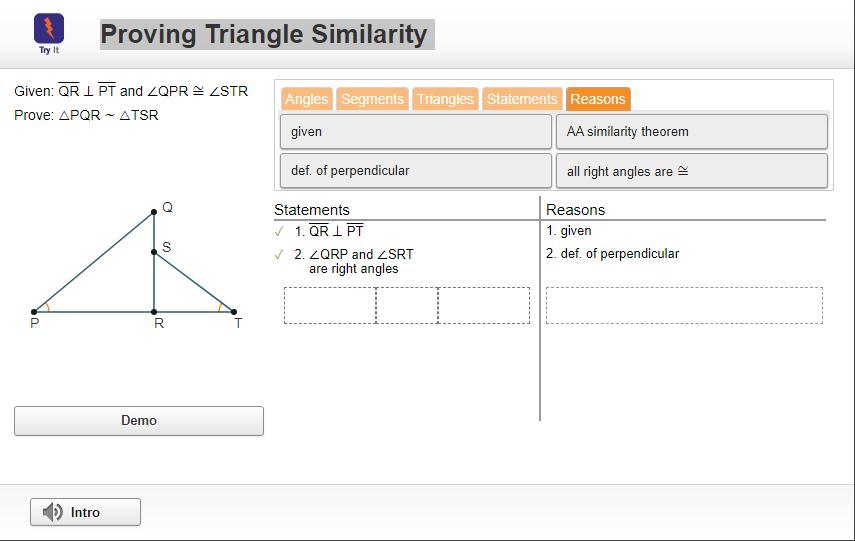The height and width of the screenshot is (541, 855).
Task: Switch to the Statements tab
Action: pos(522,99)
